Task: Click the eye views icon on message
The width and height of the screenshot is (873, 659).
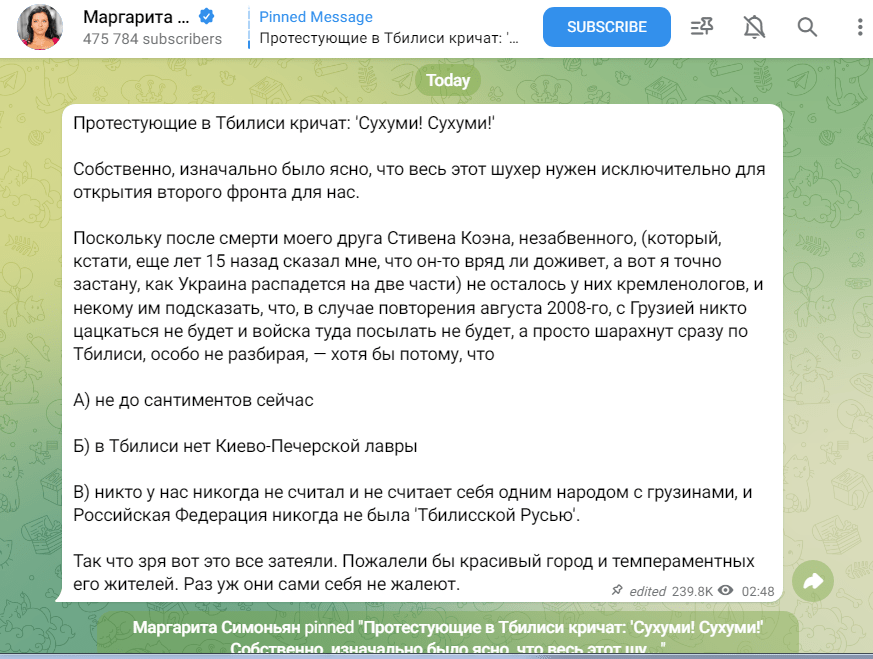Action: pyautogui.click(x=726, y=591)
